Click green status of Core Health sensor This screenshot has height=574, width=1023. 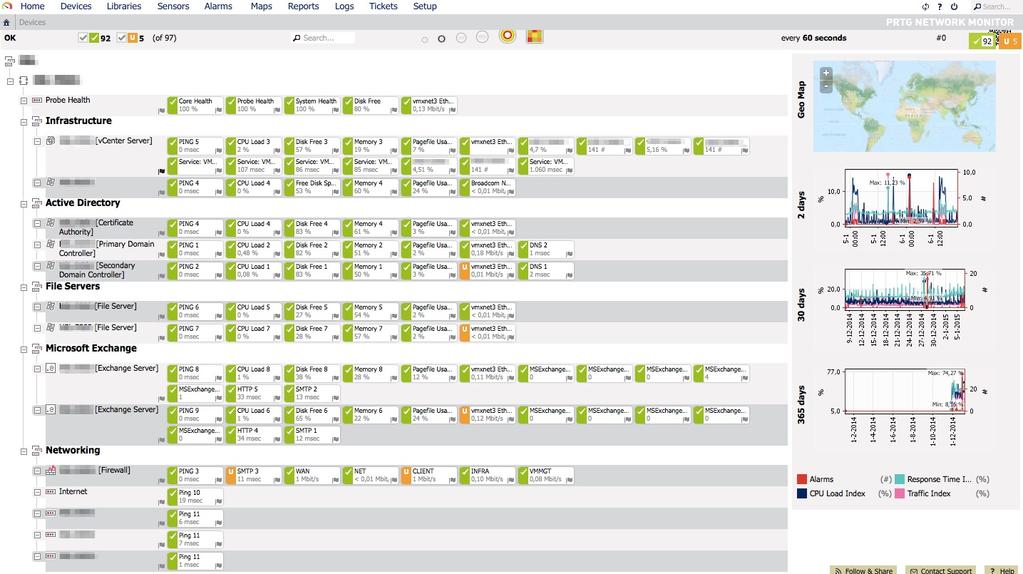coord(172,105)
